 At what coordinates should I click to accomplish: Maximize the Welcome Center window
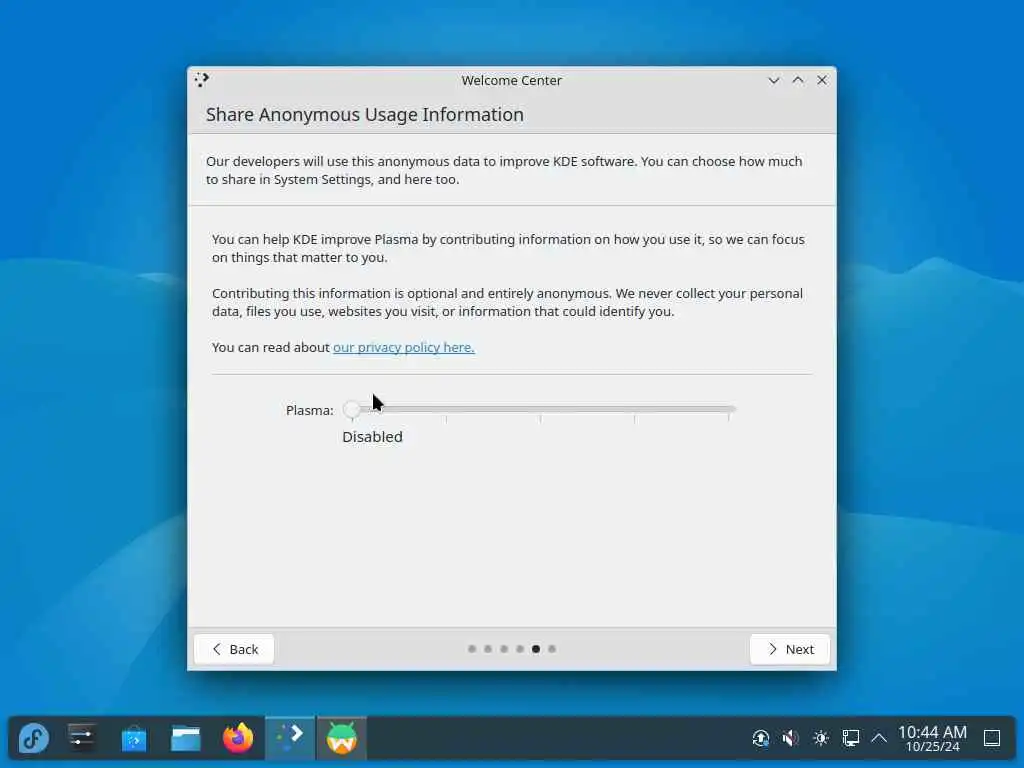pos(798,80)
